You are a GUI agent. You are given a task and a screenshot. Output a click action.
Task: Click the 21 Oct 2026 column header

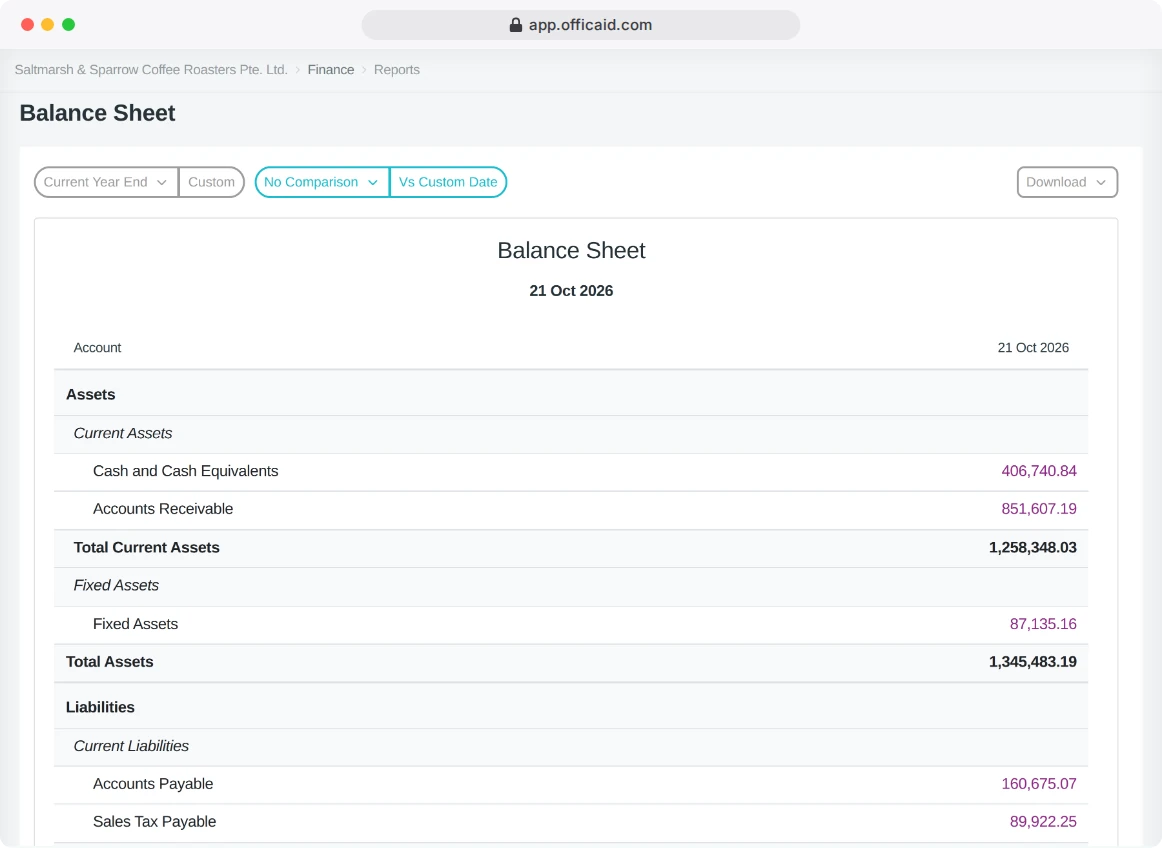coord(1033,348)
